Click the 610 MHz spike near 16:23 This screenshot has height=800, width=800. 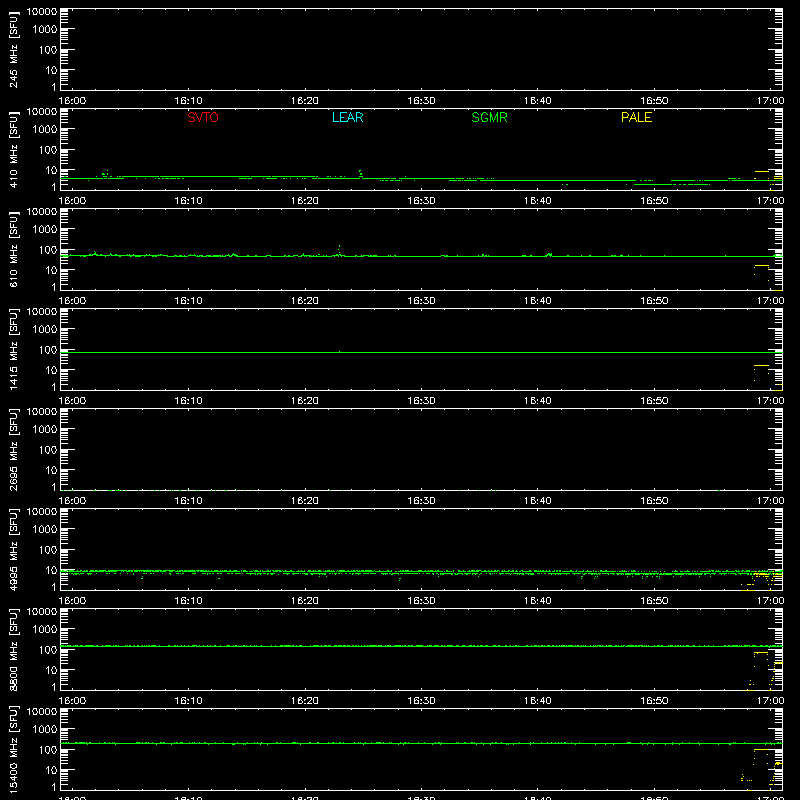click(x=339, y=251)
